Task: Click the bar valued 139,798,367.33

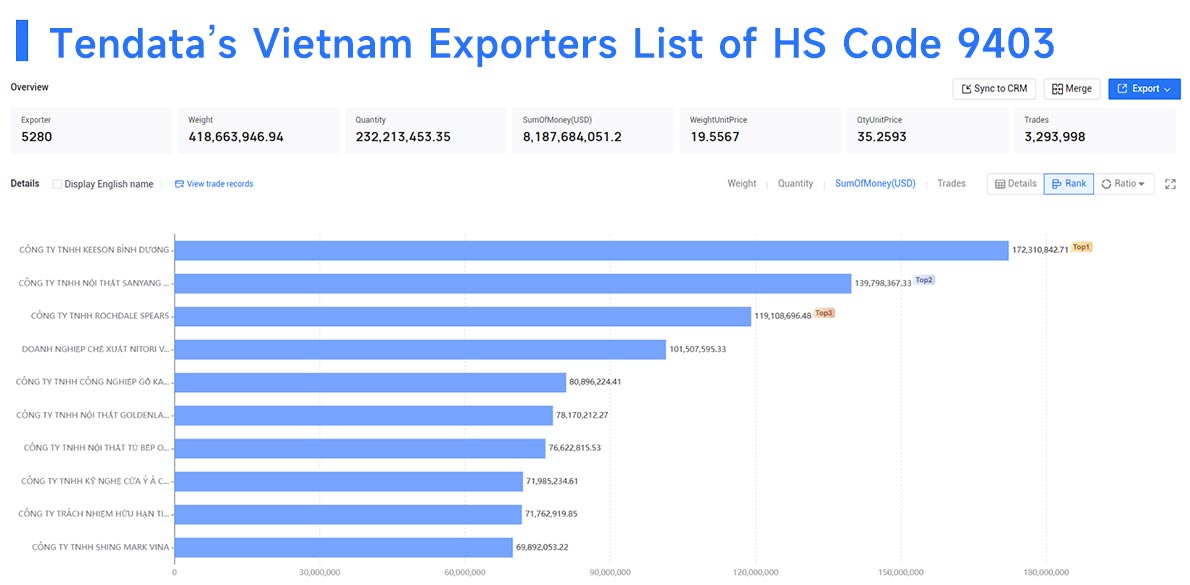Action: (513, 284)
